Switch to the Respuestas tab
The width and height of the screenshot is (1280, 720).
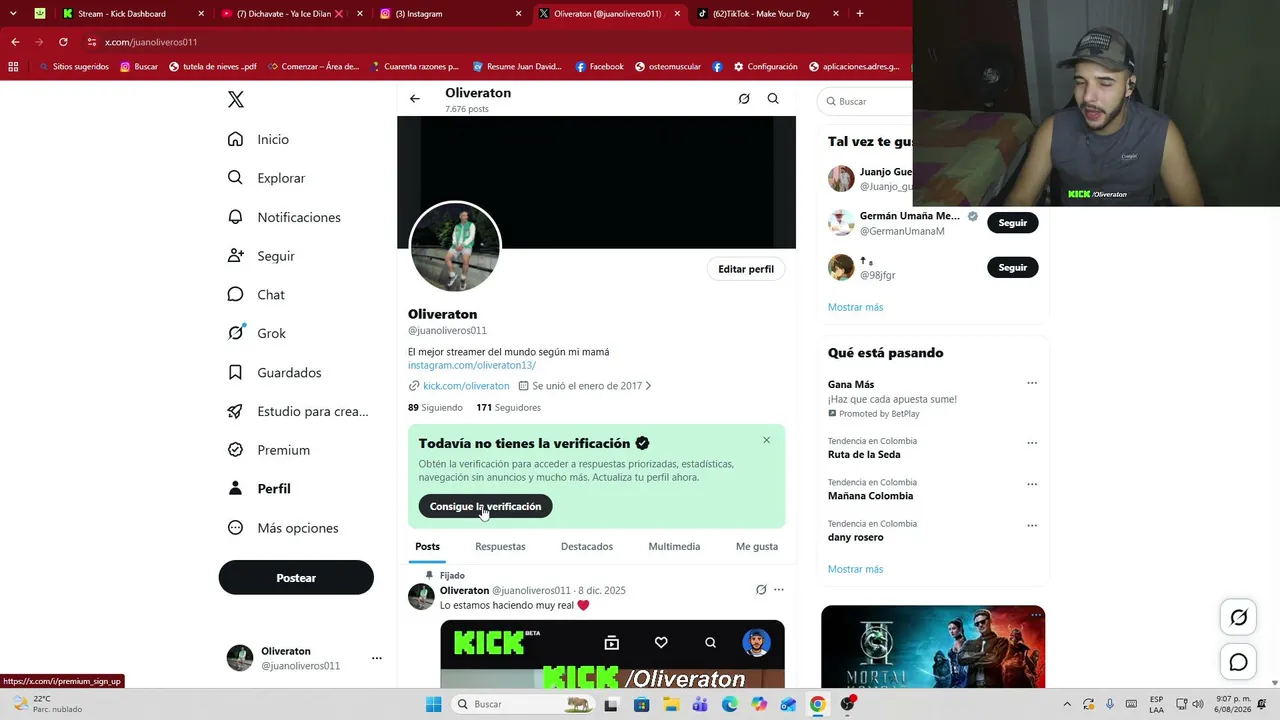(x=500, y=546)
